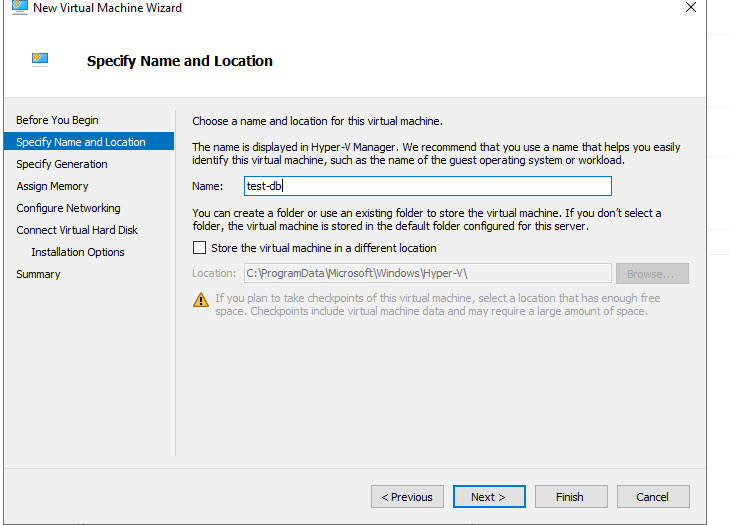
Task: Jump to the Configure Networking step
Action: [x=68, y=208]
